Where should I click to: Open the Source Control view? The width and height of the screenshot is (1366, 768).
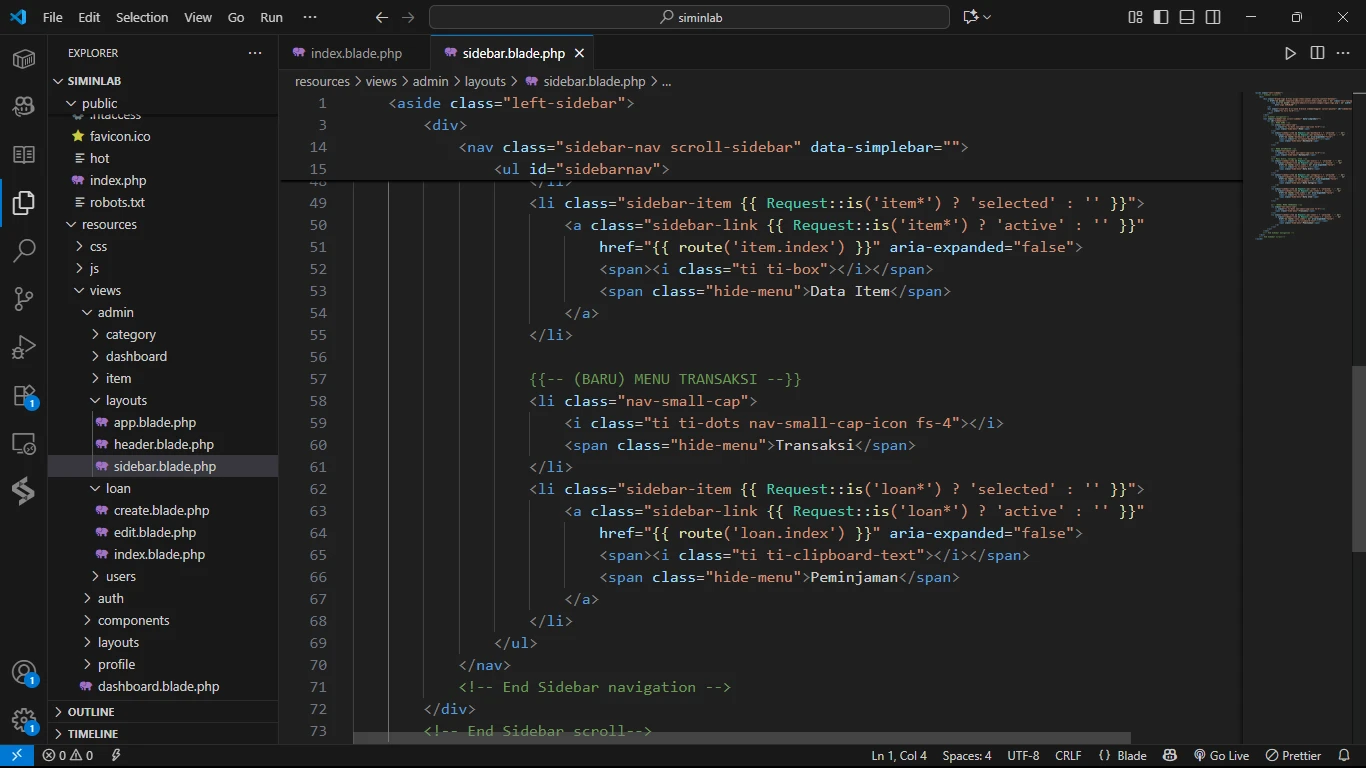24,298
